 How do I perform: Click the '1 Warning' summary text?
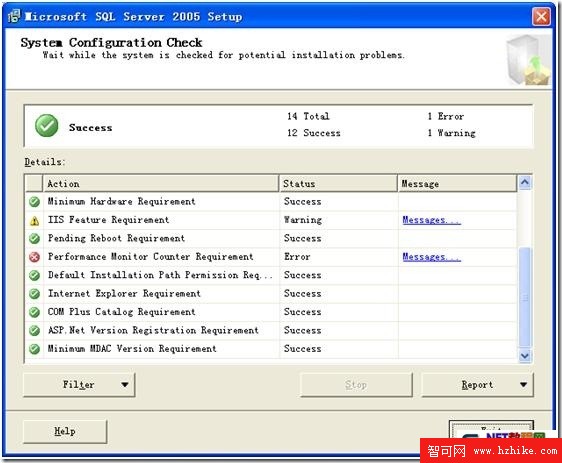[451, 133]
